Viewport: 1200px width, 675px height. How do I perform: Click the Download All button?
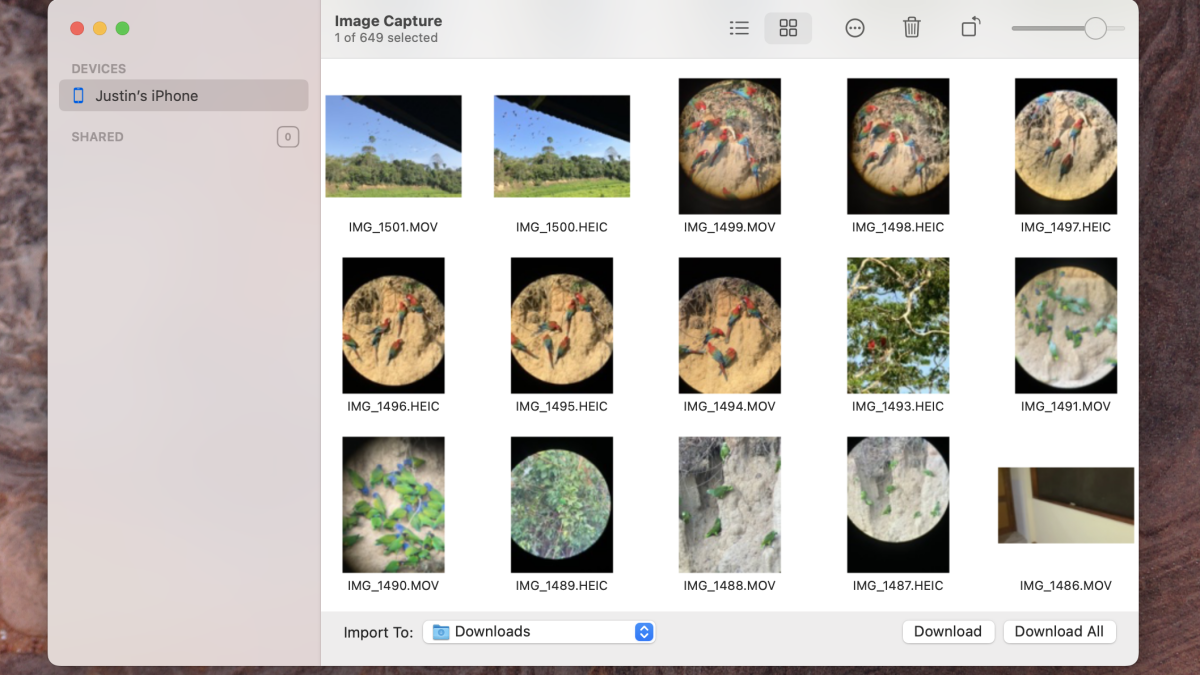1059,632
